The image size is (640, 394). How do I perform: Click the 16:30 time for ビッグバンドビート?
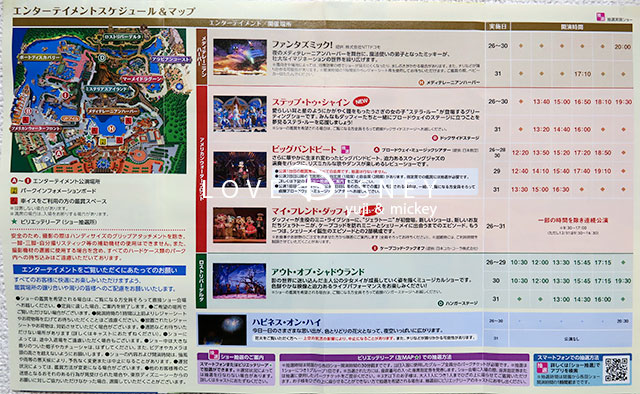tap(561, 189)
